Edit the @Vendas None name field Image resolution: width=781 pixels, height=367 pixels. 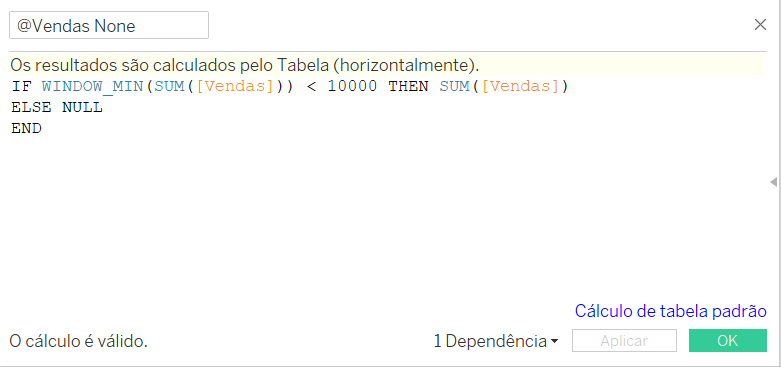109,25
